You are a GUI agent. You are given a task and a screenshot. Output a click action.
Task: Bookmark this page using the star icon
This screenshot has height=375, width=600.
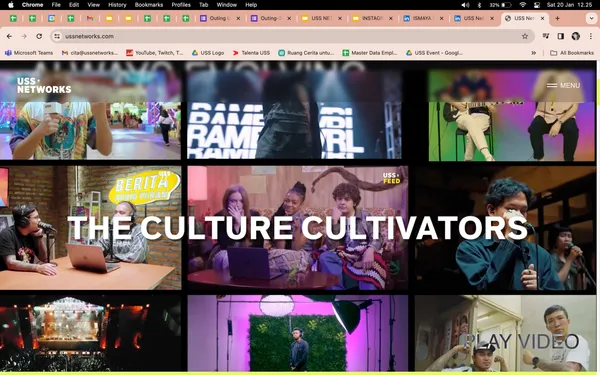(x=525, y=36)
